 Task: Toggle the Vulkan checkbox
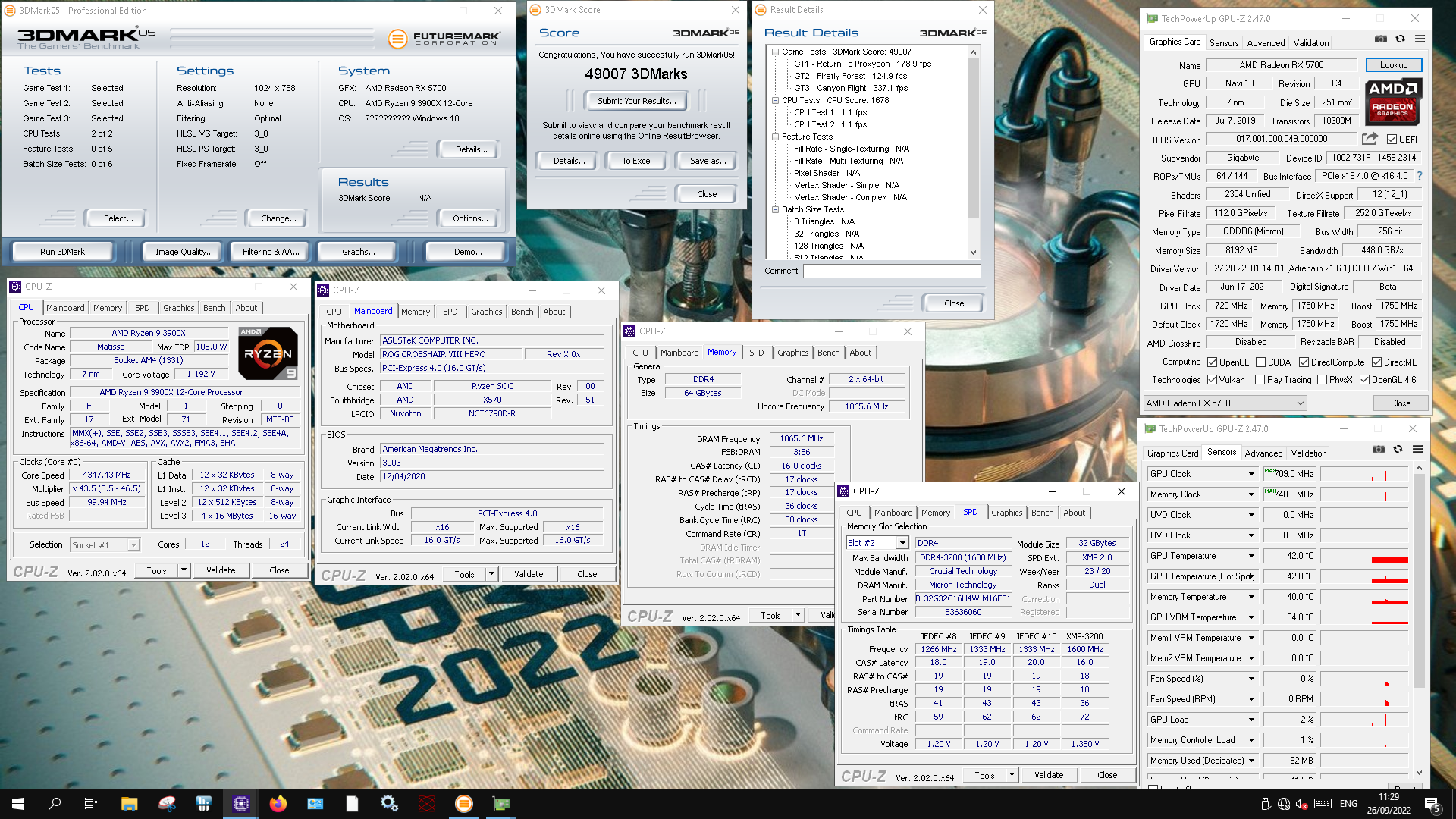coord(1212,380)
